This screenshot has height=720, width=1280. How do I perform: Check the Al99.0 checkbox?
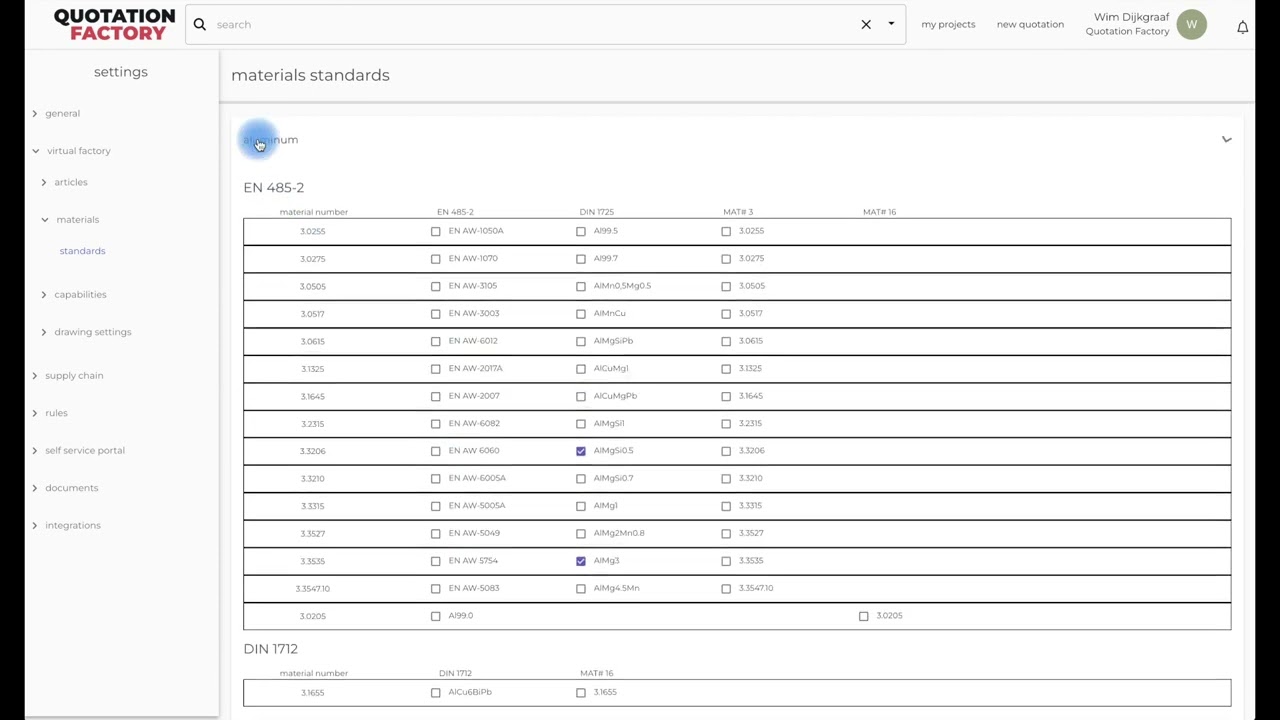[x=436, y=617]
